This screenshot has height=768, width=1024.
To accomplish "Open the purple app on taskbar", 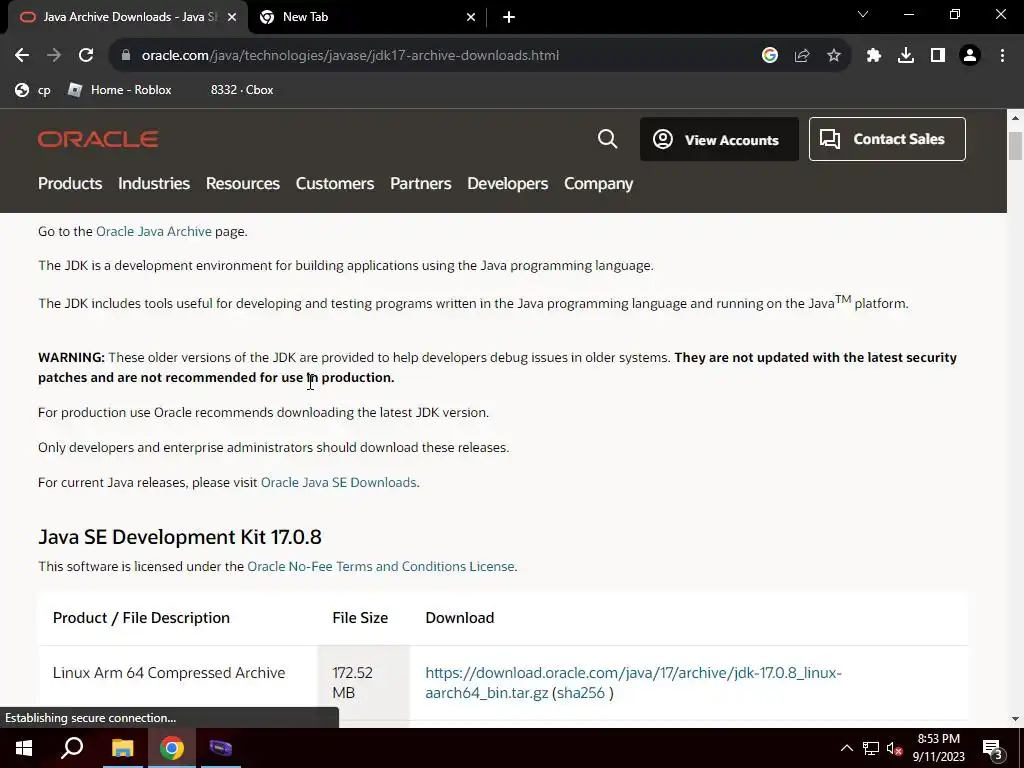I will (221, 748).
